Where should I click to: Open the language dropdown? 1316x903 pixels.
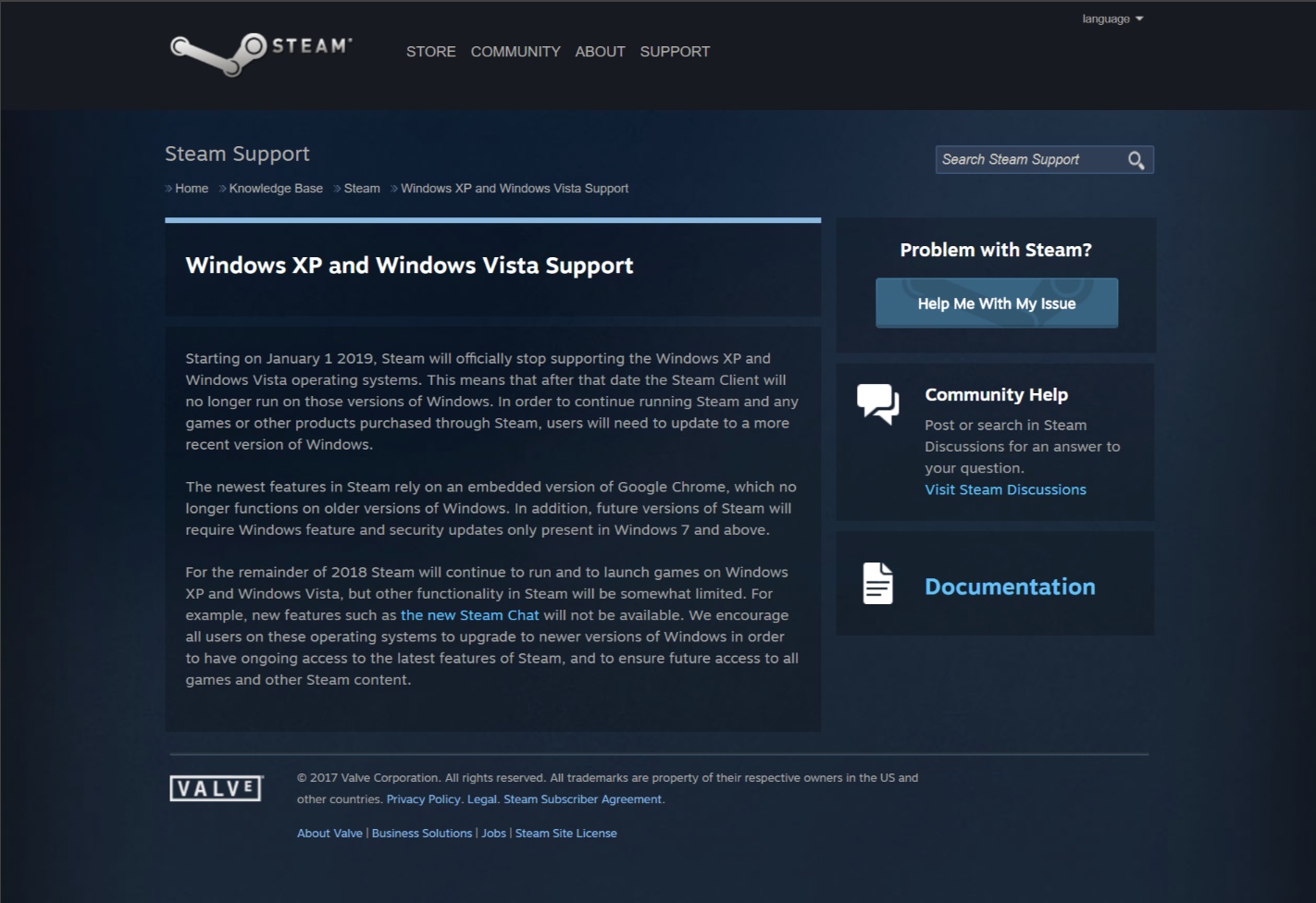1112,19
